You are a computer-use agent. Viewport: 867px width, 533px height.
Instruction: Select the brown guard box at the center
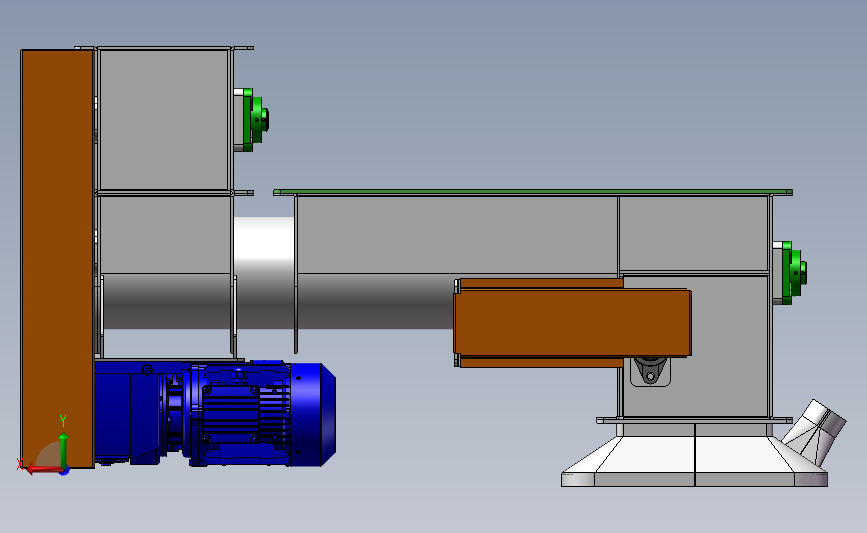(x=572, y=323)
